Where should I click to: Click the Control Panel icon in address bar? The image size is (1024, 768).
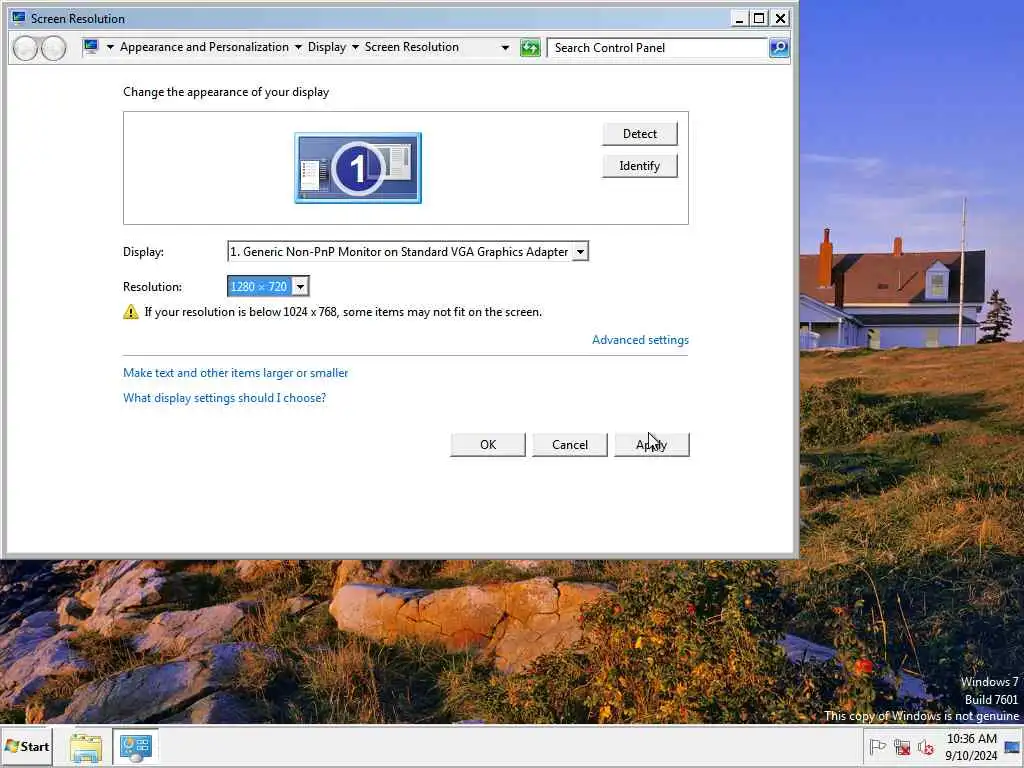pyautogui.click(x=91, y=47)
